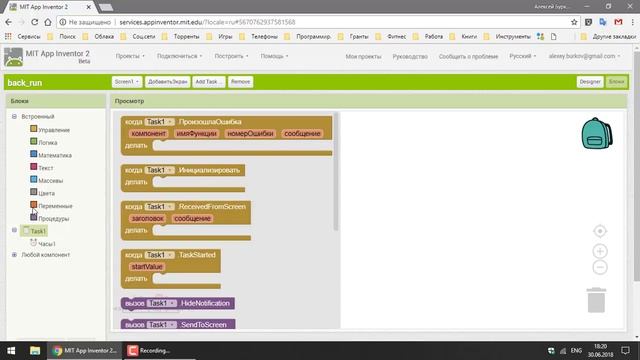This screenshot has width=640, height=360.
Task: Open the backpack icon in workspace
Action: tap(597, 133)
